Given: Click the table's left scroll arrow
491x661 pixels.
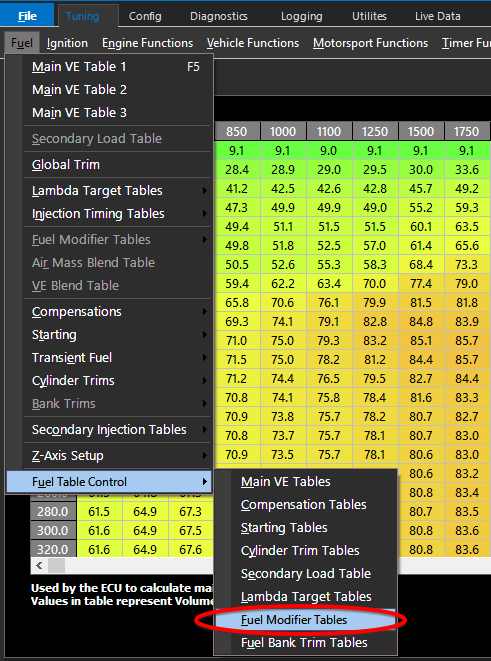Looking at the screenshot, I should 39,565.
